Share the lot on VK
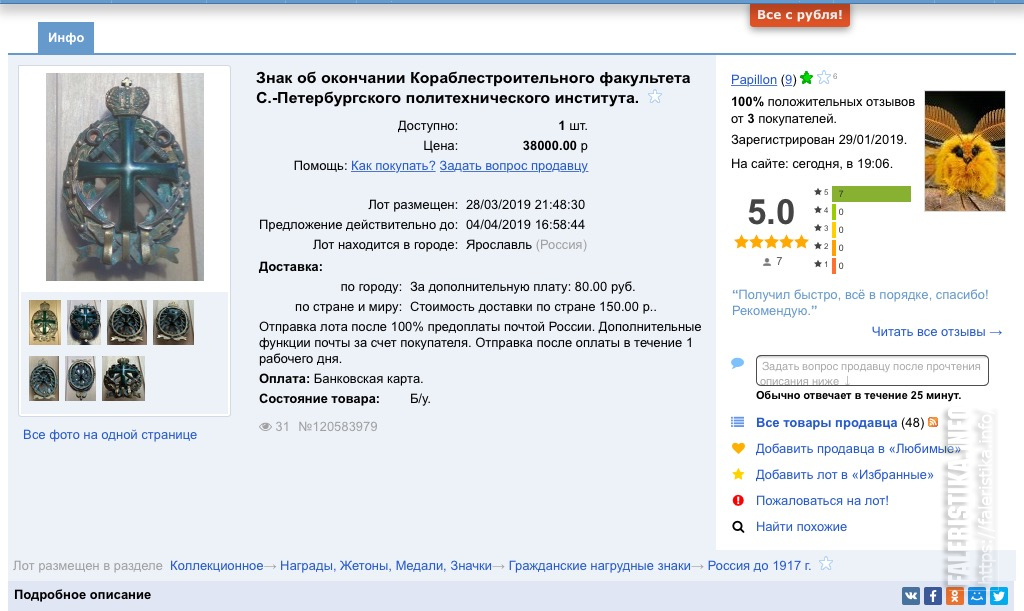Viewport: 1024px width, 611px height. click(x=911, y=596)
